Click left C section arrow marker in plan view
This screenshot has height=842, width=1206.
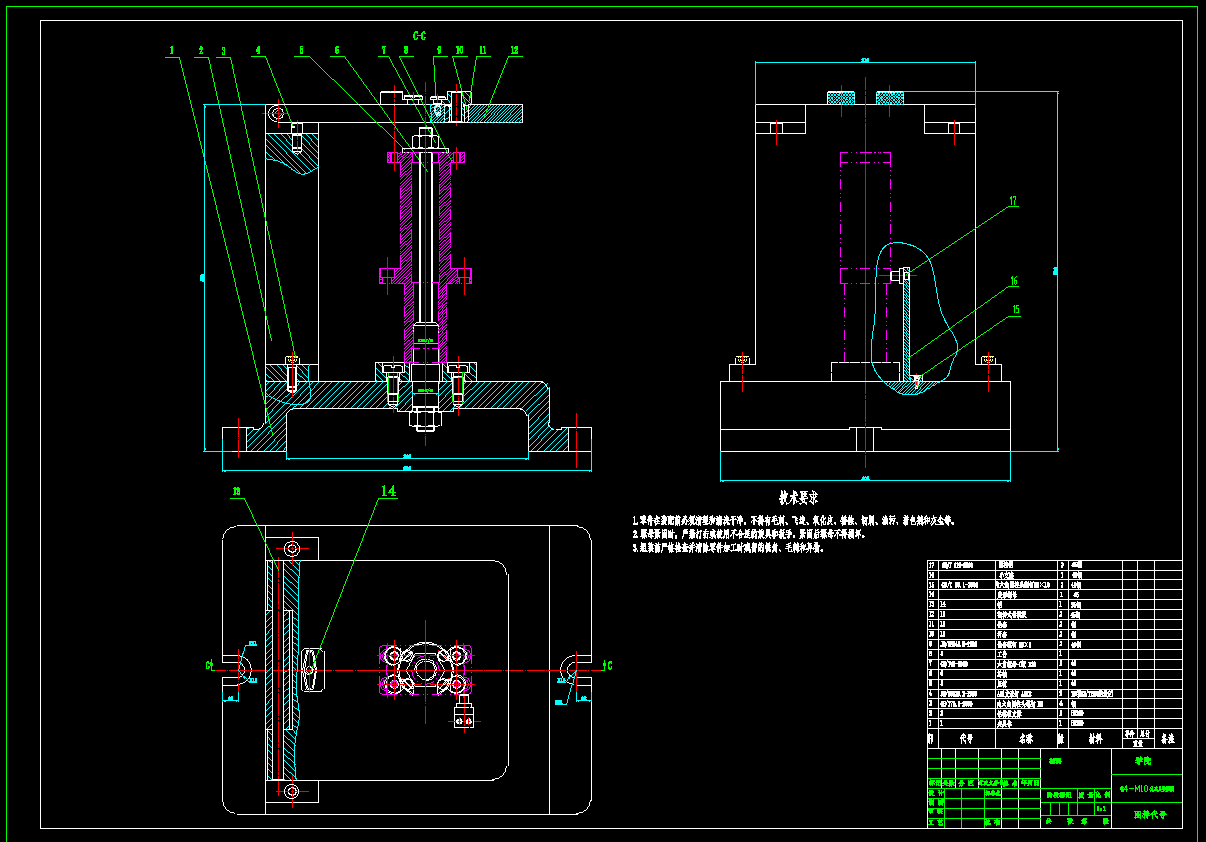(212, 665)
